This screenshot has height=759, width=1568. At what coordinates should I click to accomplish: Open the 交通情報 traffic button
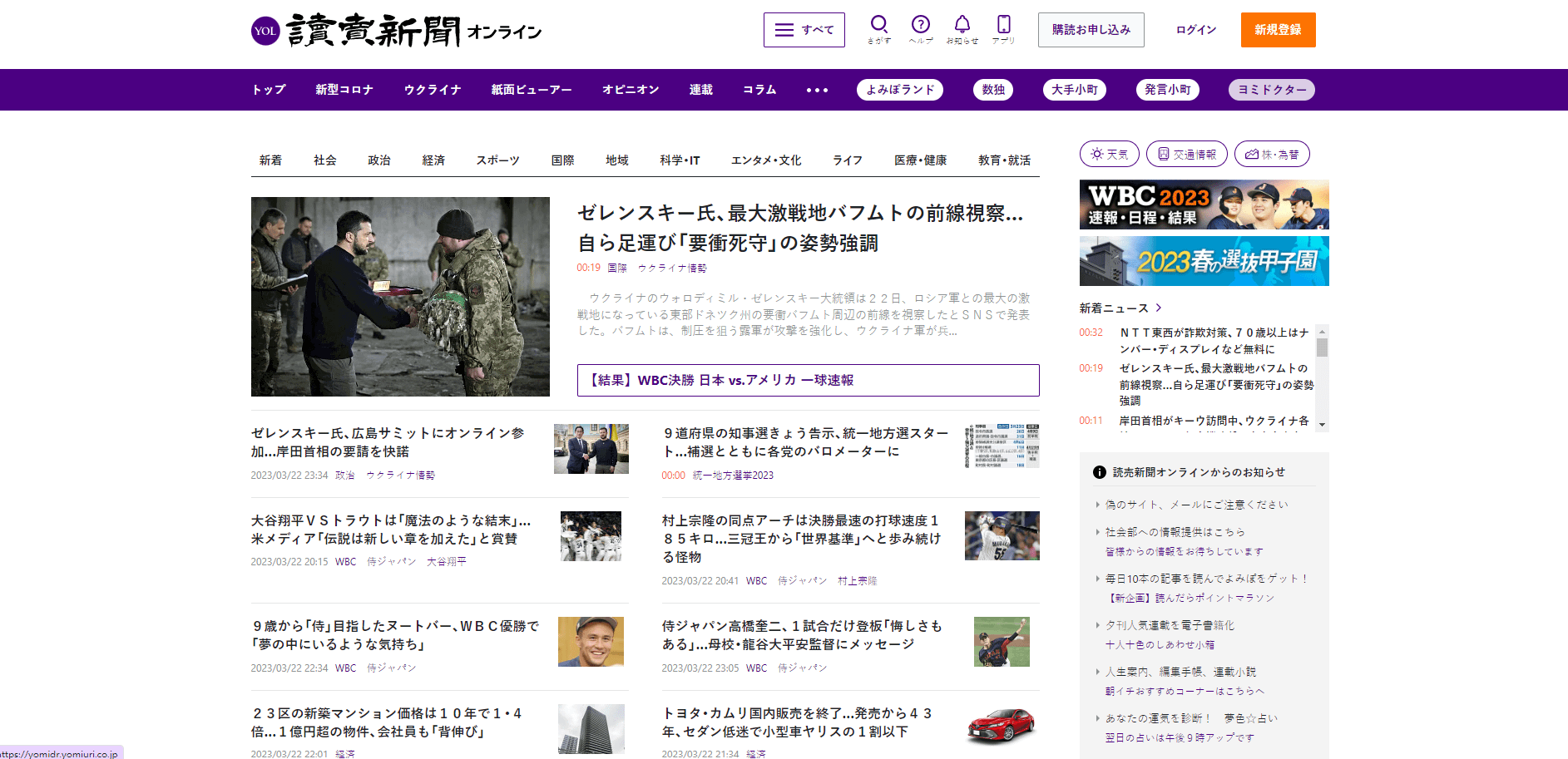click(x=1187, y=154)
